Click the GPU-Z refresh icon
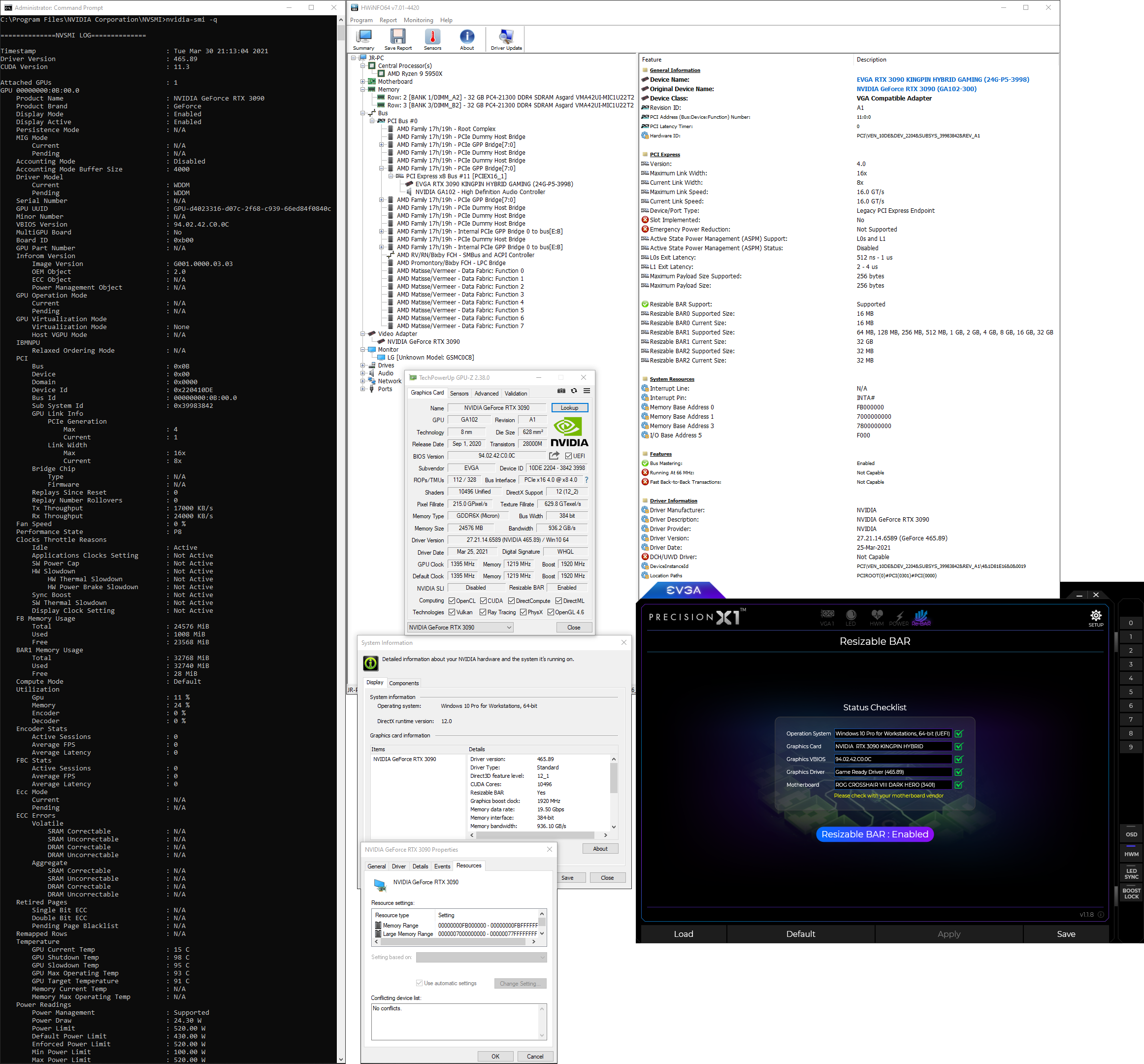The width and height of the screenshot is (1144, 1064). (x=574, y=391)
